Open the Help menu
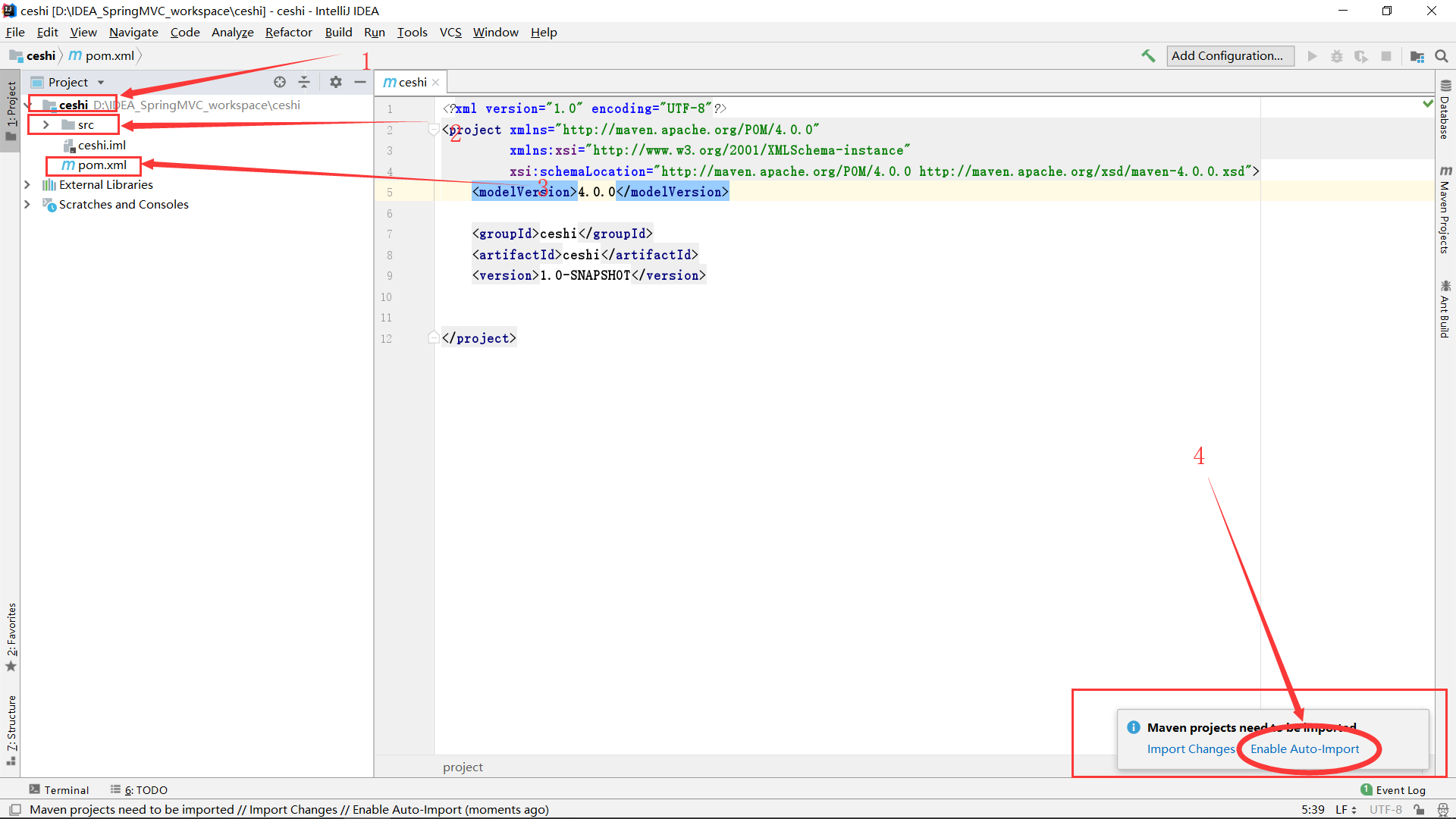 (x=544, y=32)
